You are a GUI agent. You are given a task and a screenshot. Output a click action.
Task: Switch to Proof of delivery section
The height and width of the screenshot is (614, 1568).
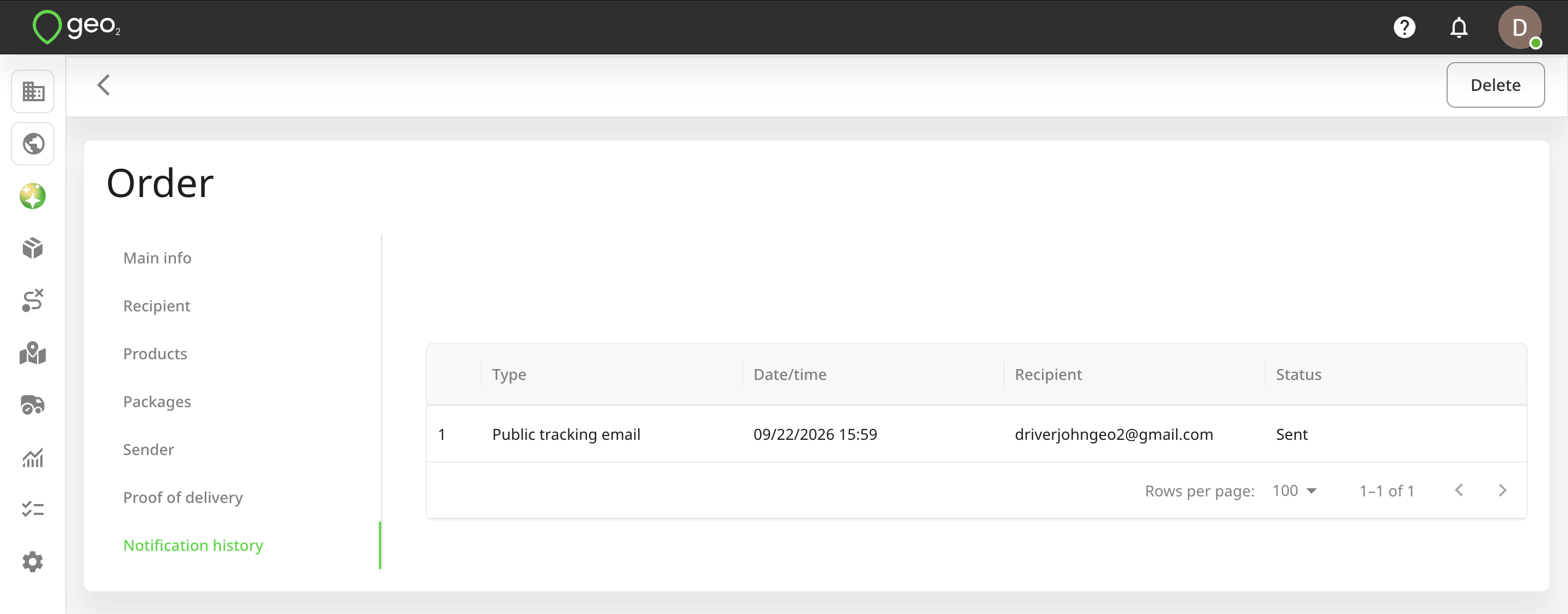coord(182,498)
